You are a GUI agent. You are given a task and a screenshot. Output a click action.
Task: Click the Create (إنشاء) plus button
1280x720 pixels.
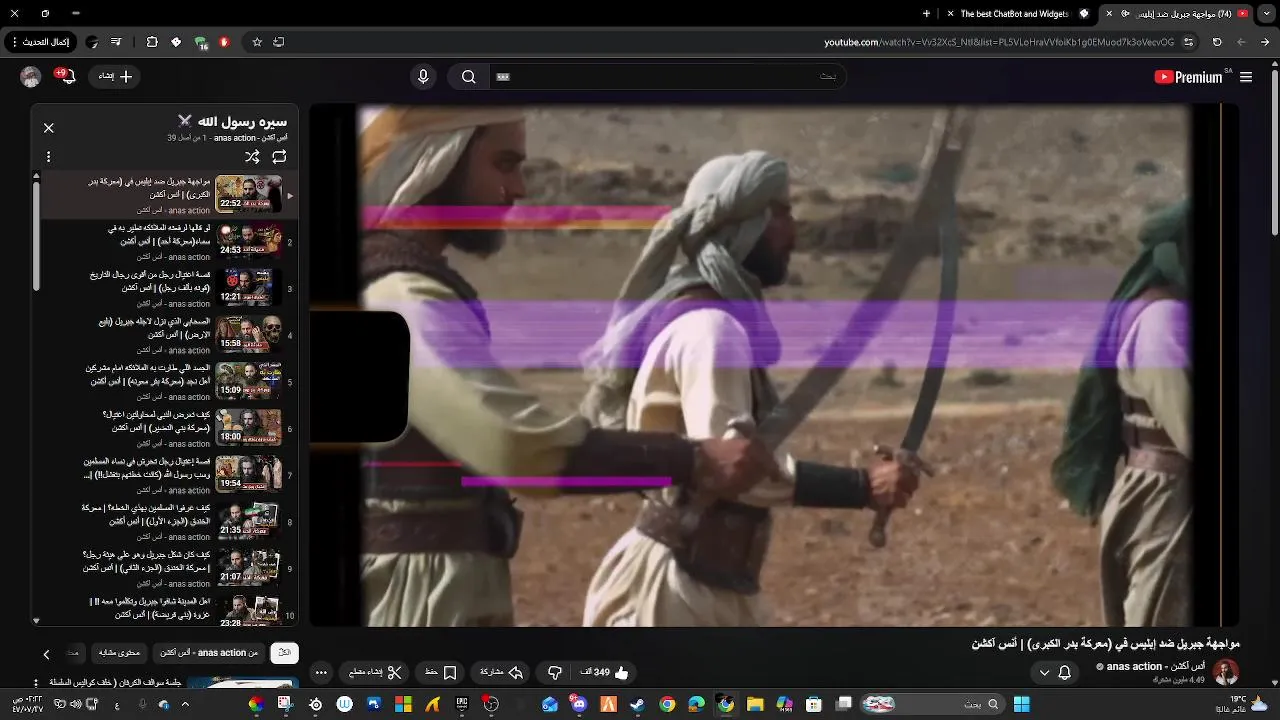pyautogui.click(x=115, y=76)
